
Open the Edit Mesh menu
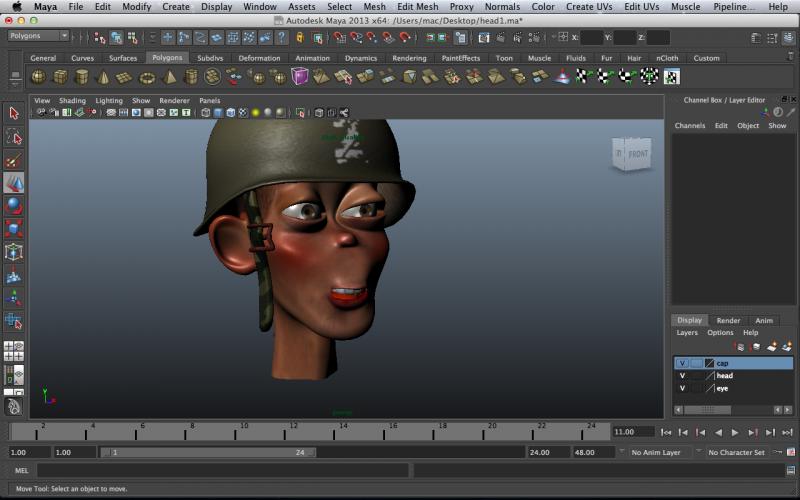417,7
